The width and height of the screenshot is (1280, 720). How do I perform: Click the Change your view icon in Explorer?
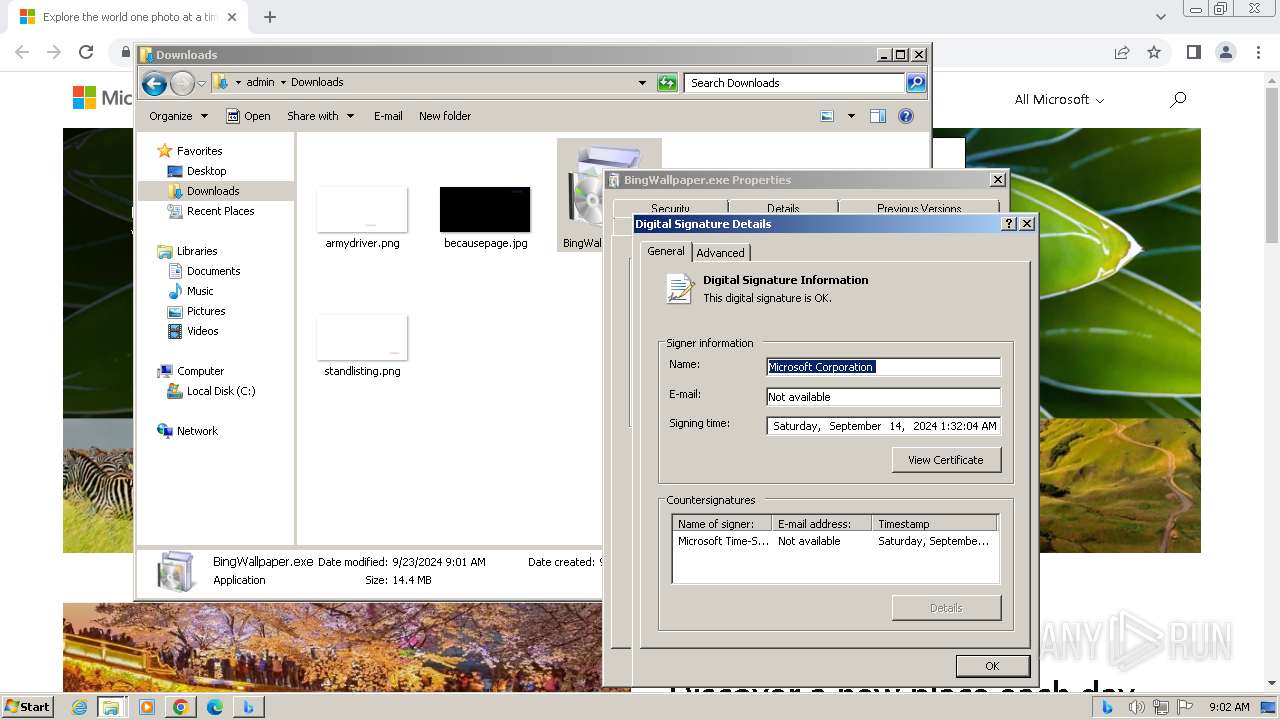[827, 116]
